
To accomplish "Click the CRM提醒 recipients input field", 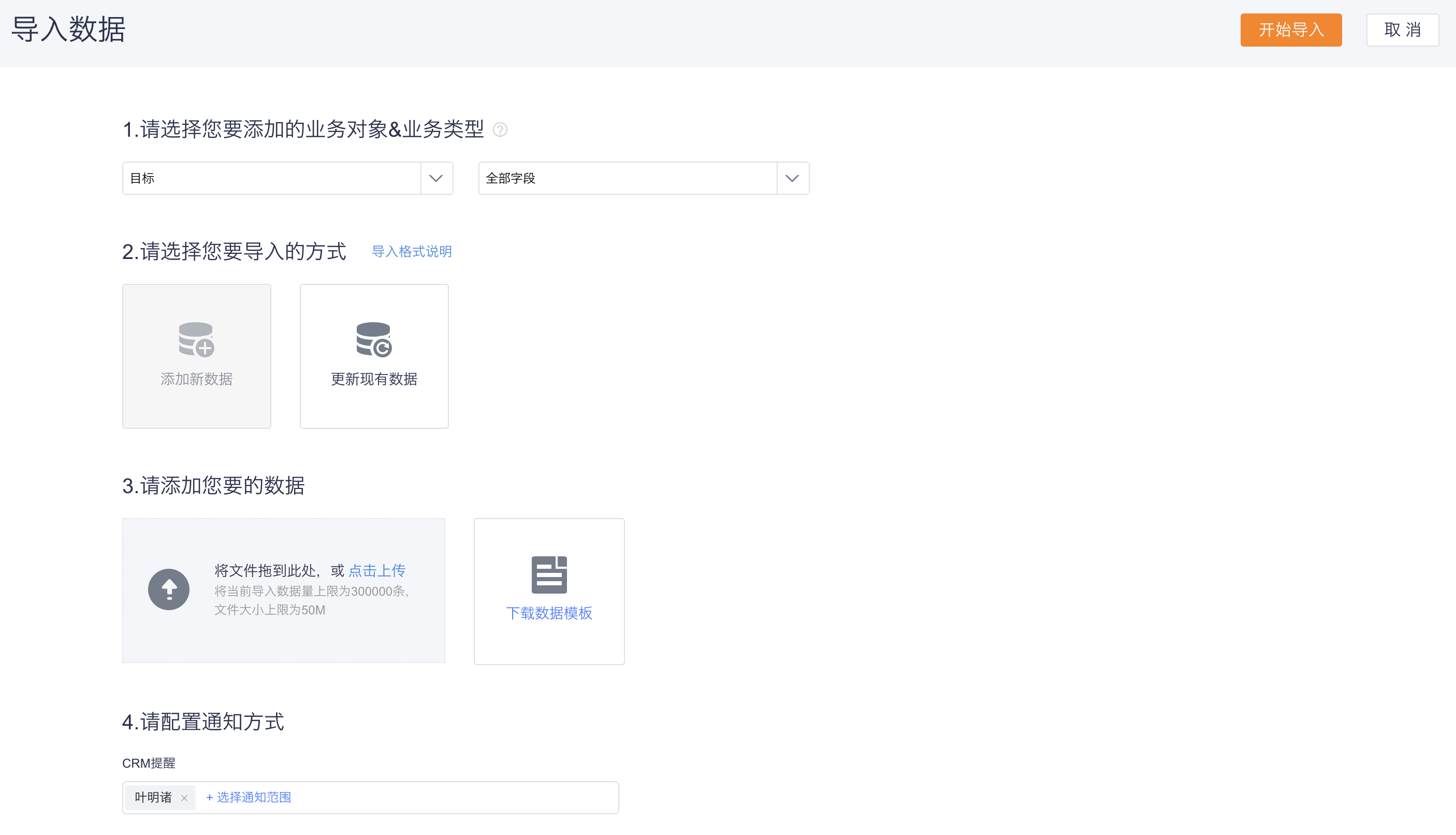I will [x=370, y=797].
